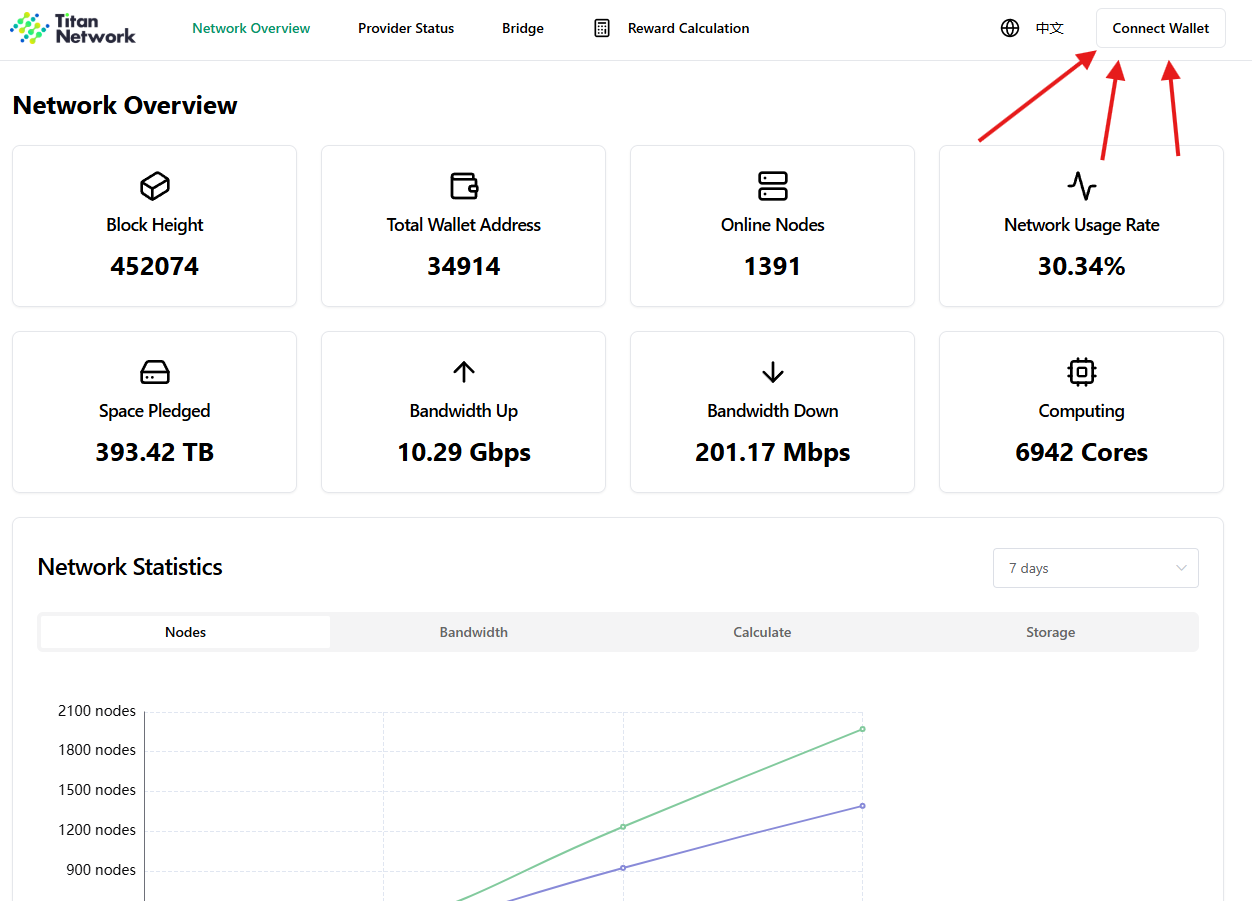Click the Bandwidth Down value 201.17 Mbps
The height and width of the screenshot is (901, 1252).
[773, 453]
